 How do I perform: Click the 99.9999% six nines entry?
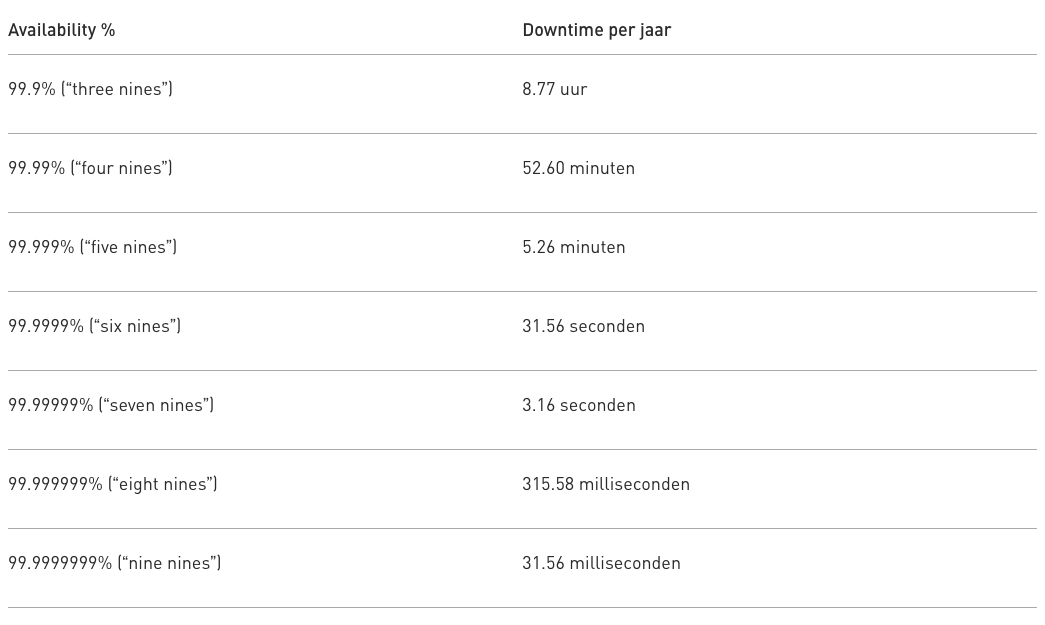[95, 326]
